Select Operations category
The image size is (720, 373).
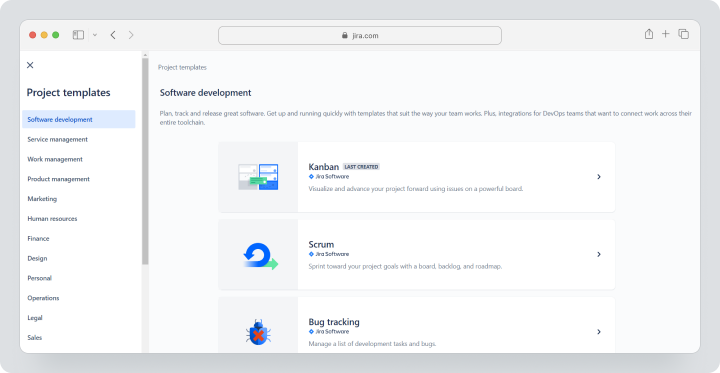pyautogui.click(x=43, y=298)
